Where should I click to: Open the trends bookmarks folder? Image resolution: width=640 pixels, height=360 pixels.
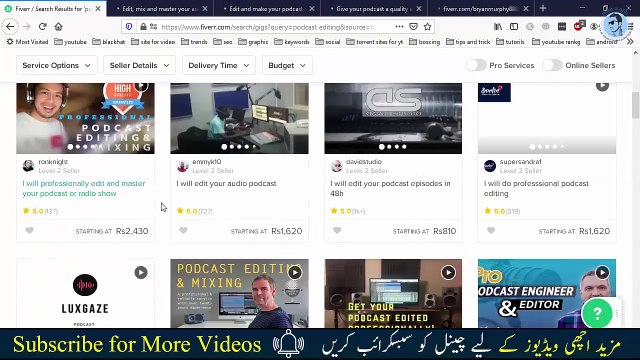point(194,42)
